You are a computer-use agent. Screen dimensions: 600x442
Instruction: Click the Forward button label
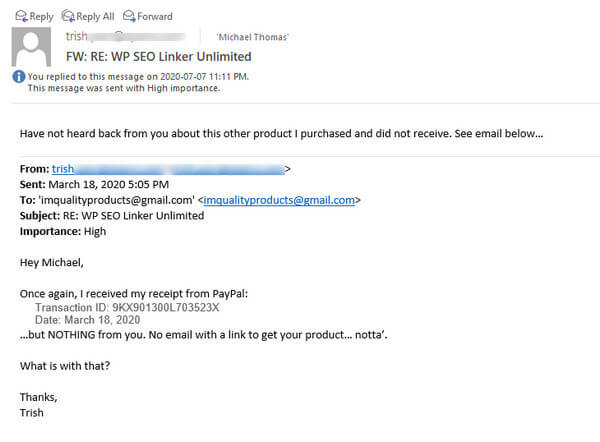[x=155, y=16]
